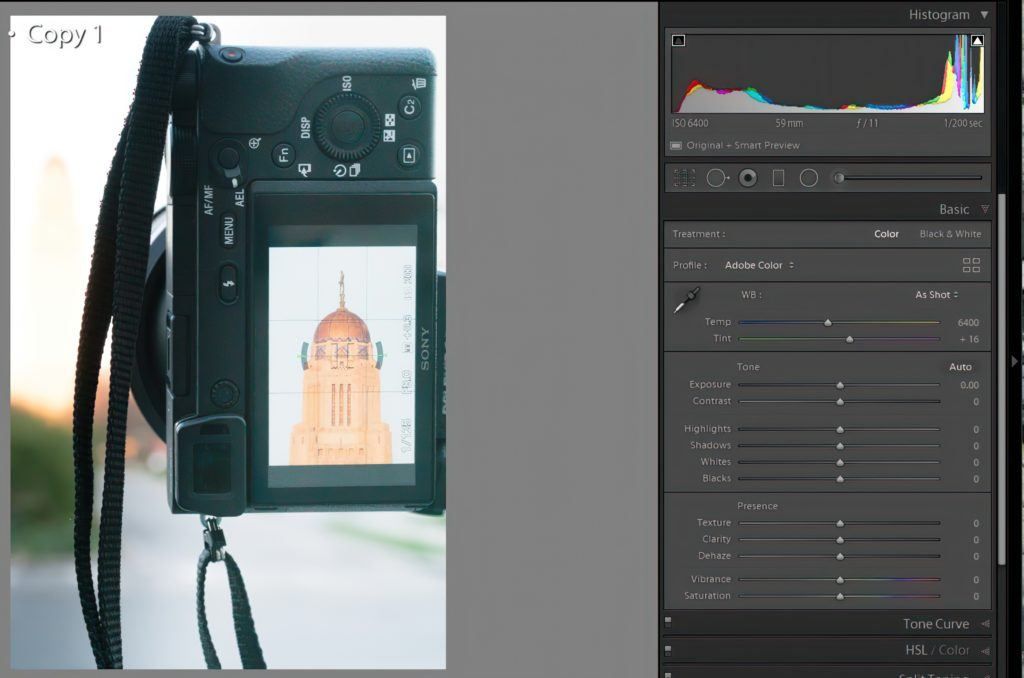Click the Contrast slider handle
The image size is (1024, 678).
(x=840, y=401)
